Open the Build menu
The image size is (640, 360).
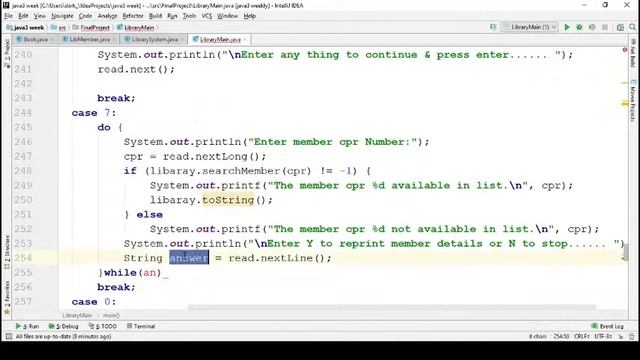[x=156, y=16]
